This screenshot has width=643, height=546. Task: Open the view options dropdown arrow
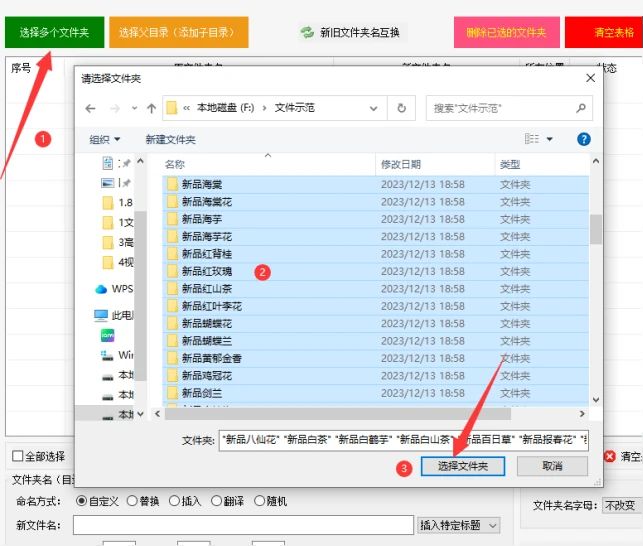click(550, 139)
